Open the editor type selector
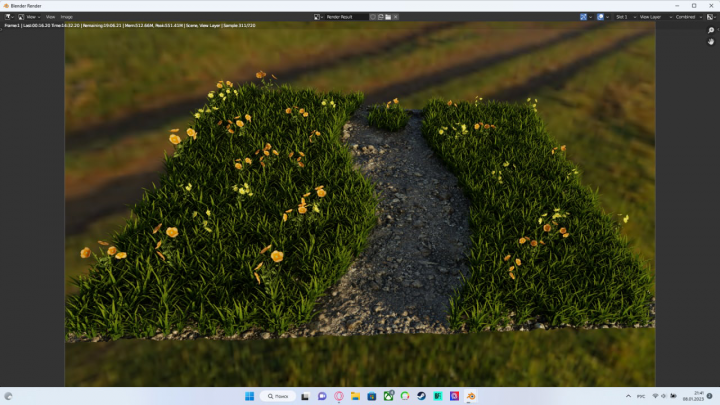720x405 pixels. [9, 17]
